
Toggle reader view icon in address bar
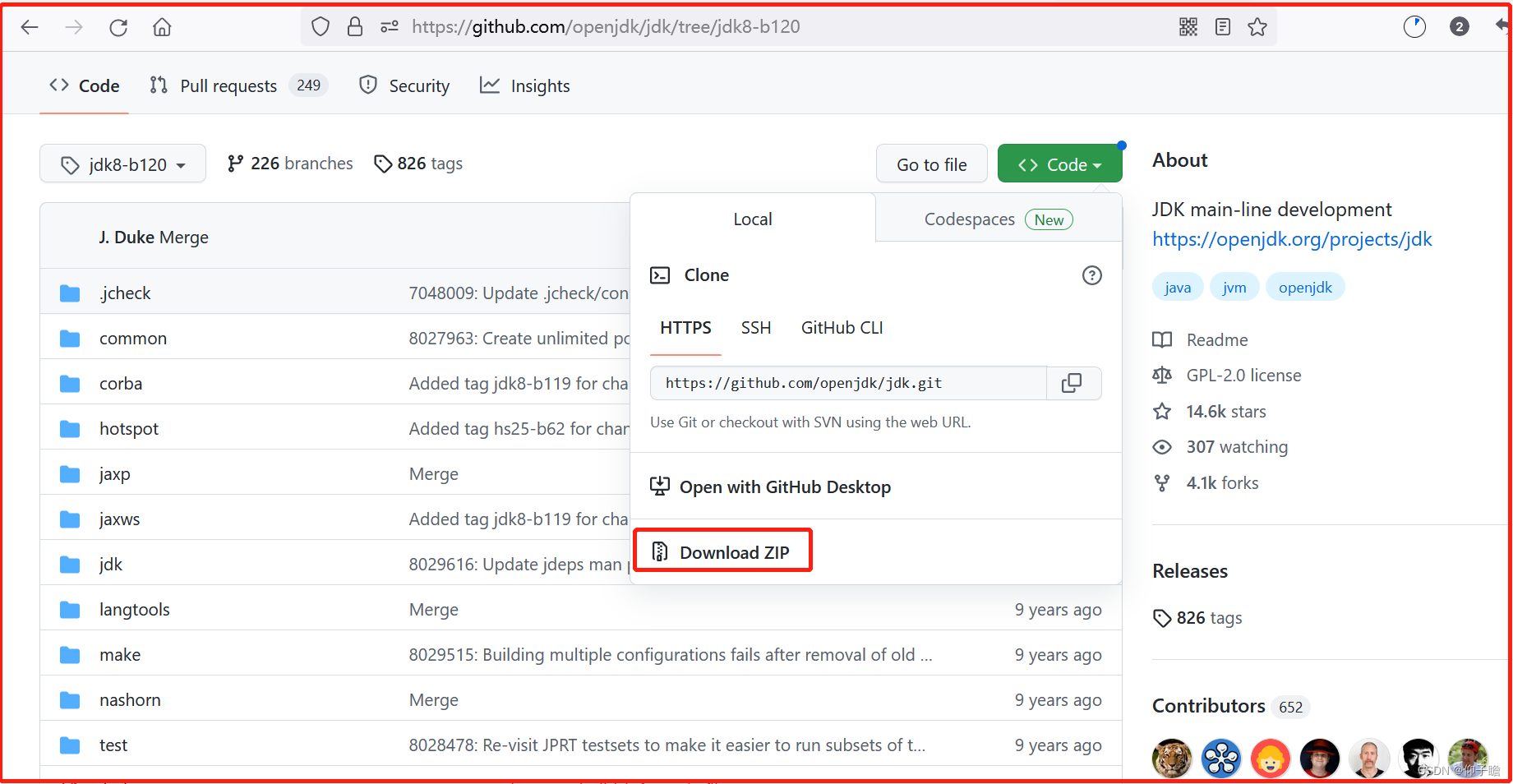click(1223, 27)
